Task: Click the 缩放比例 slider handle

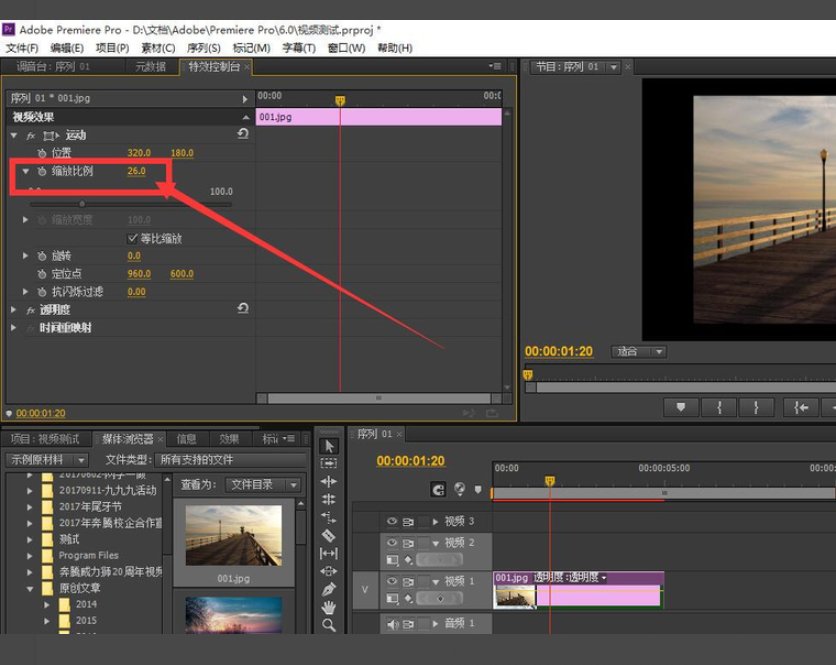Action: point(82,204)
